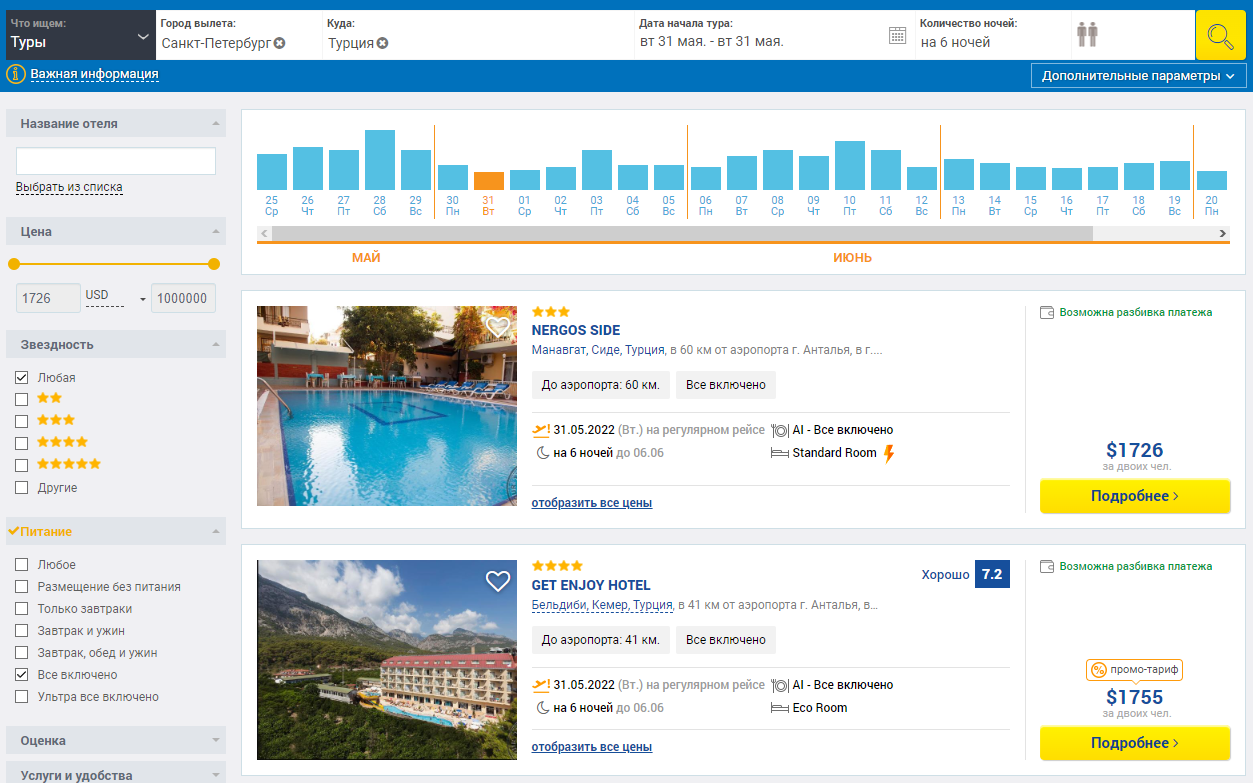Screen dimensions: 1253x783
Task: Click meal plate icon in NERGOS SIDE card
Action: pos(780,430)
